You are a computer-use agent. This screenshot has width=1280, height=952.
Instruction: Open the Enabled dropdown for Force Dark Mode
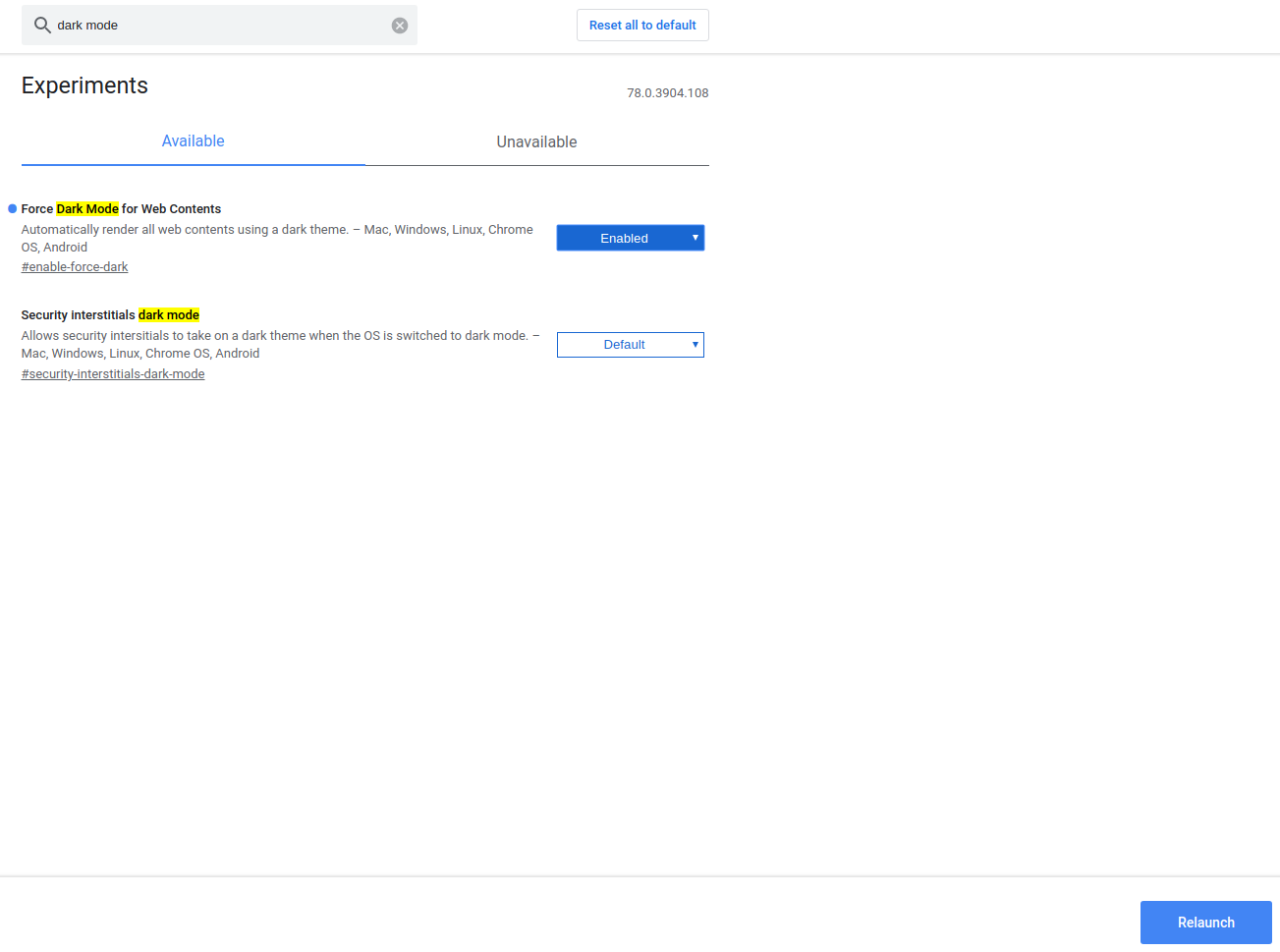click(x=625, y=238)
